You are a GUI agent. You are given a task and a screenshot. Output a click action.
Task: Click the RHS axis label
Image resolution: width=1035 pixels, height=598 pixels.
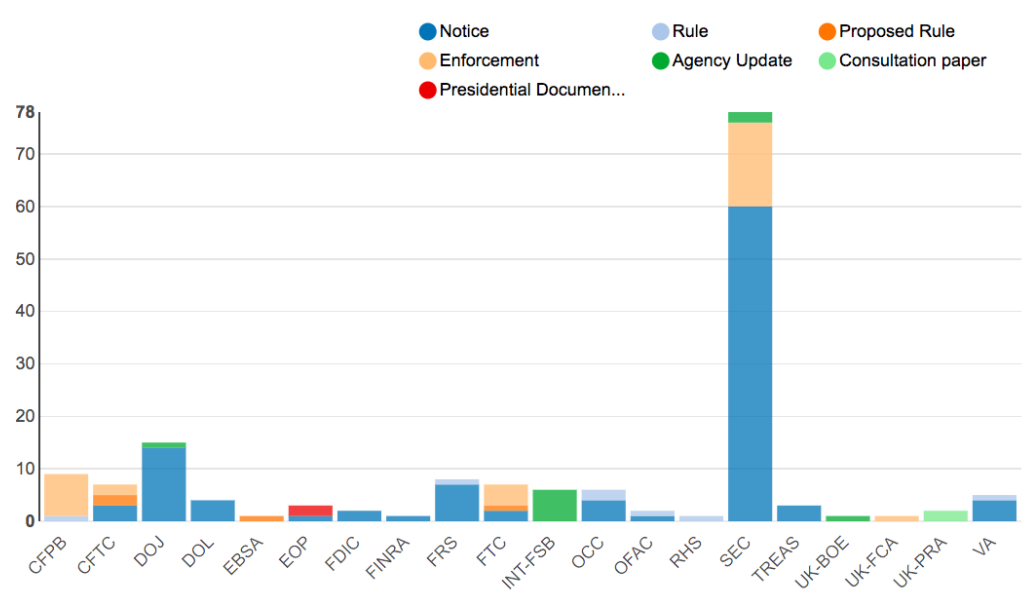click(686, 552)
